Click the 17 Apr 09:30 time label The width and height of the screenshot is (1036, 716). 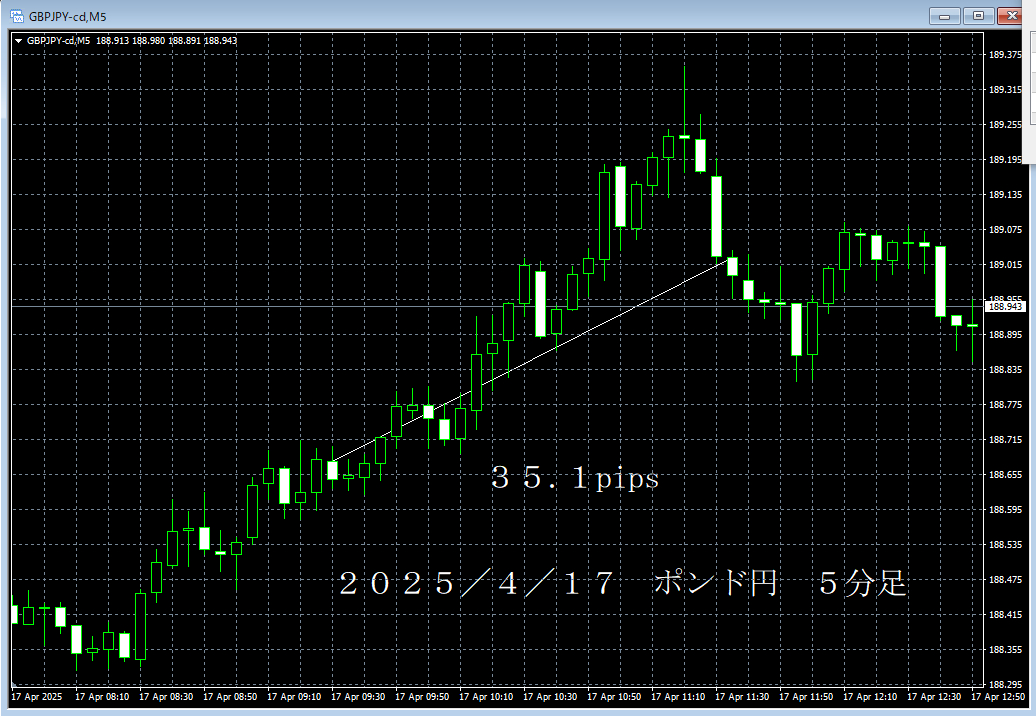tap(358, 697)
